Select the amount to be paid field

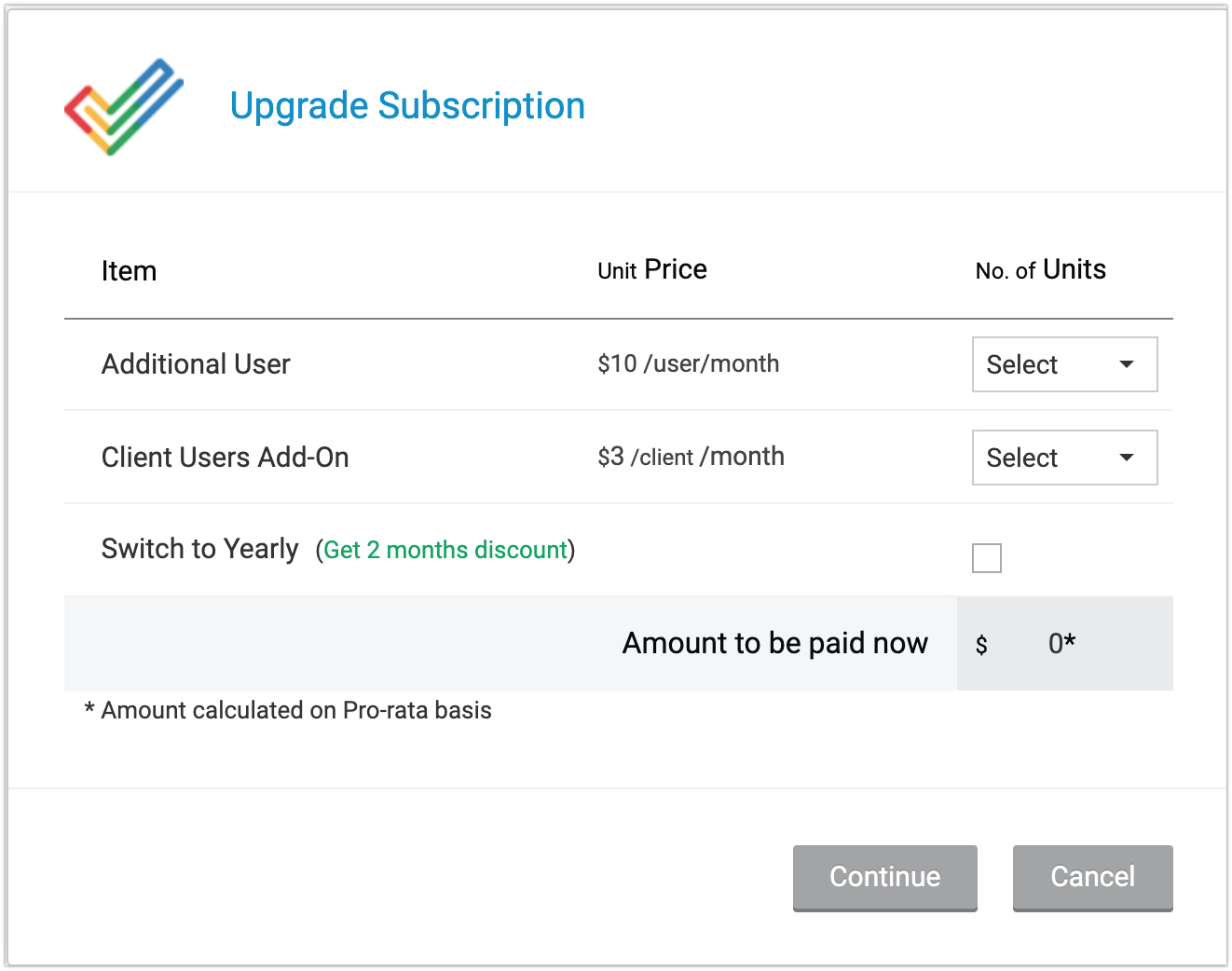coord(1063,644)
